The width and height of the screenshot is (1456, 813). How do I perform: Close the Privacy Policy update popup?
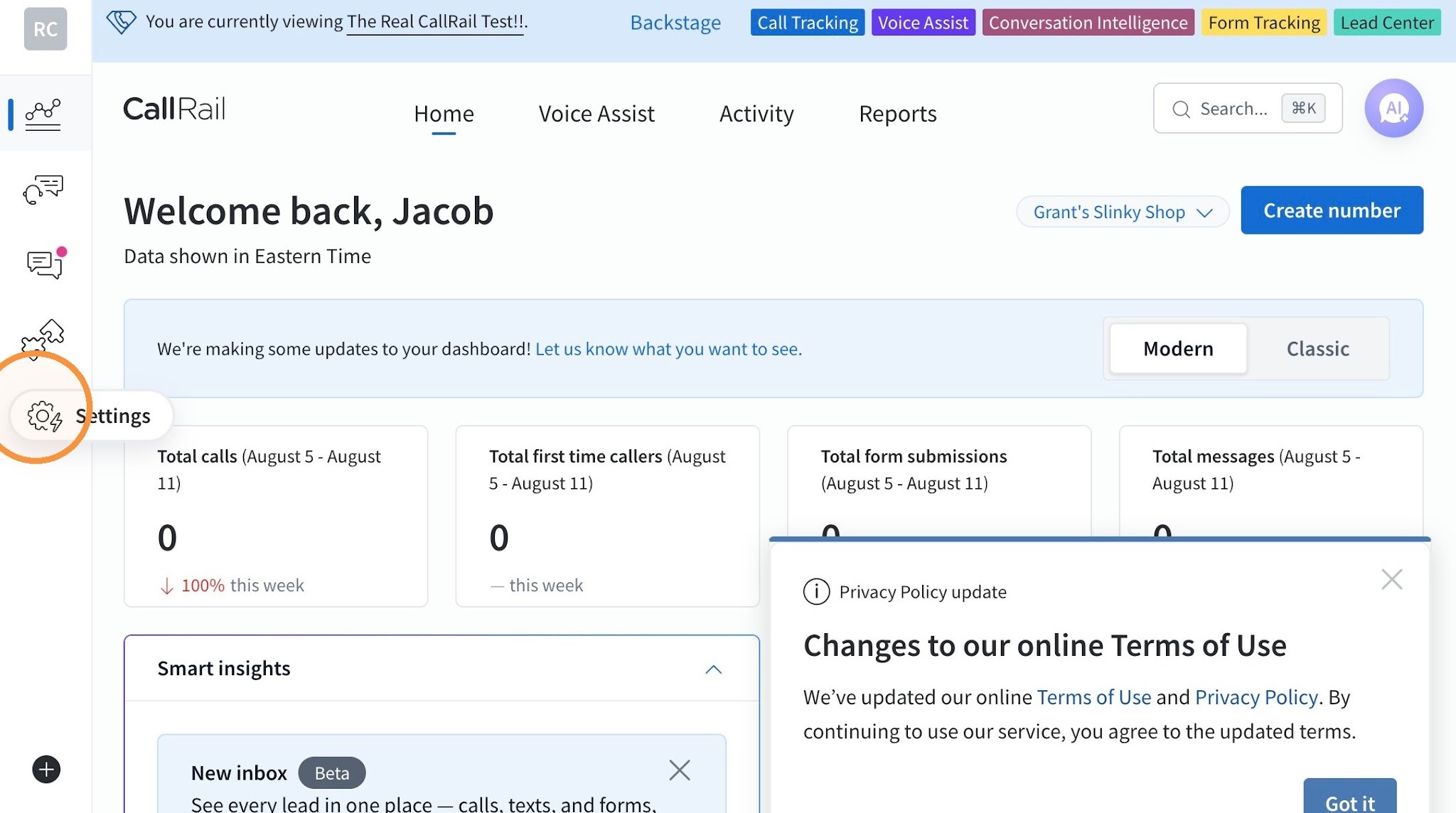coord(1391,579)
